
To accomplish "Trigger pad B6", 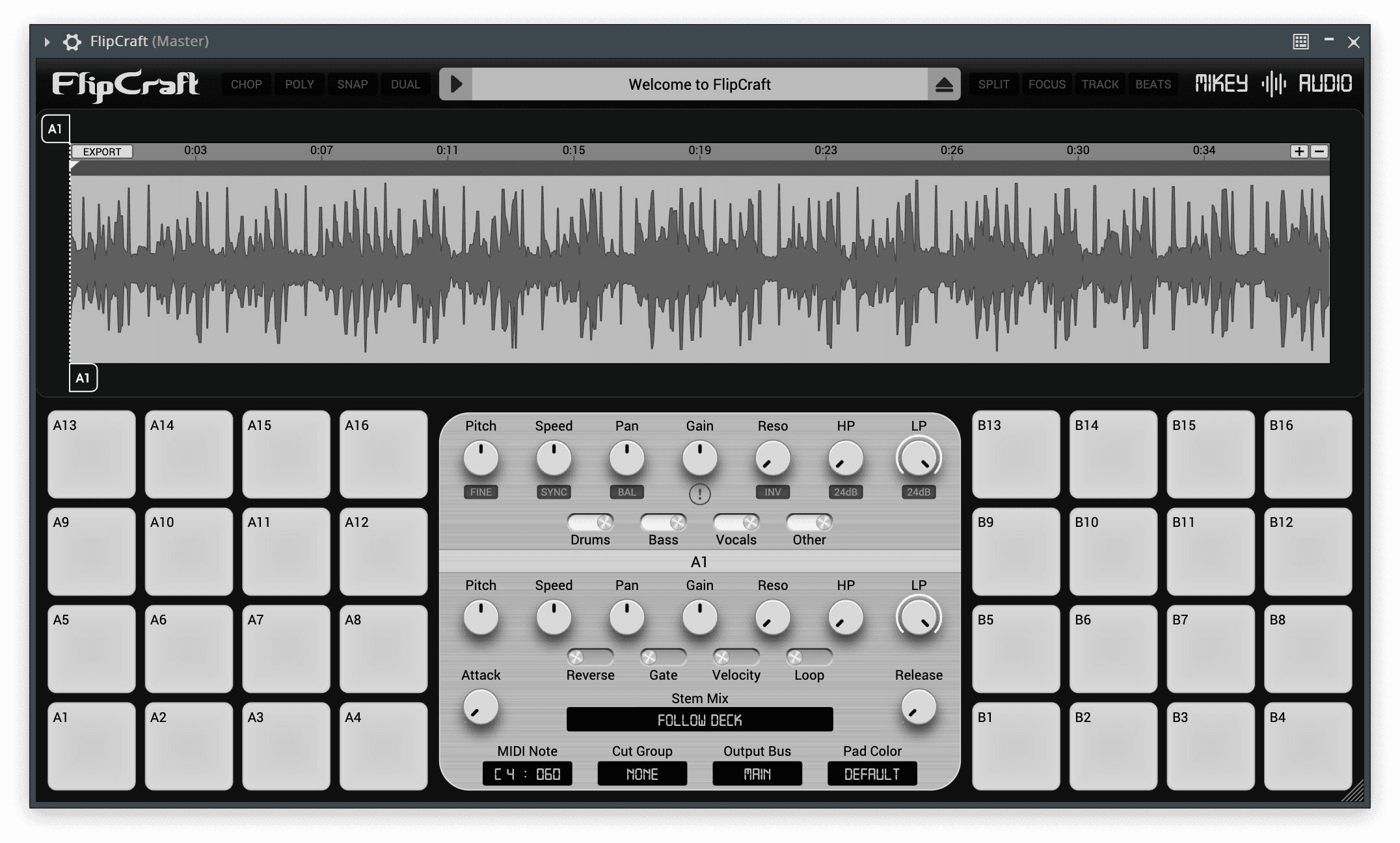I will [x=1113, y=649].
